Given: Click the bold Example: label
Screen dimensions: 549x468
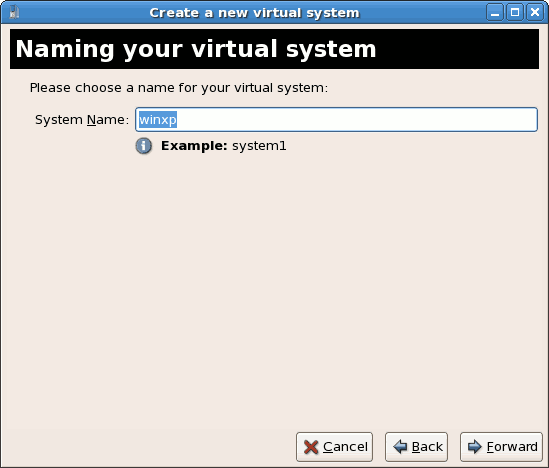Looking at the screenshot, I should [194, 146].
